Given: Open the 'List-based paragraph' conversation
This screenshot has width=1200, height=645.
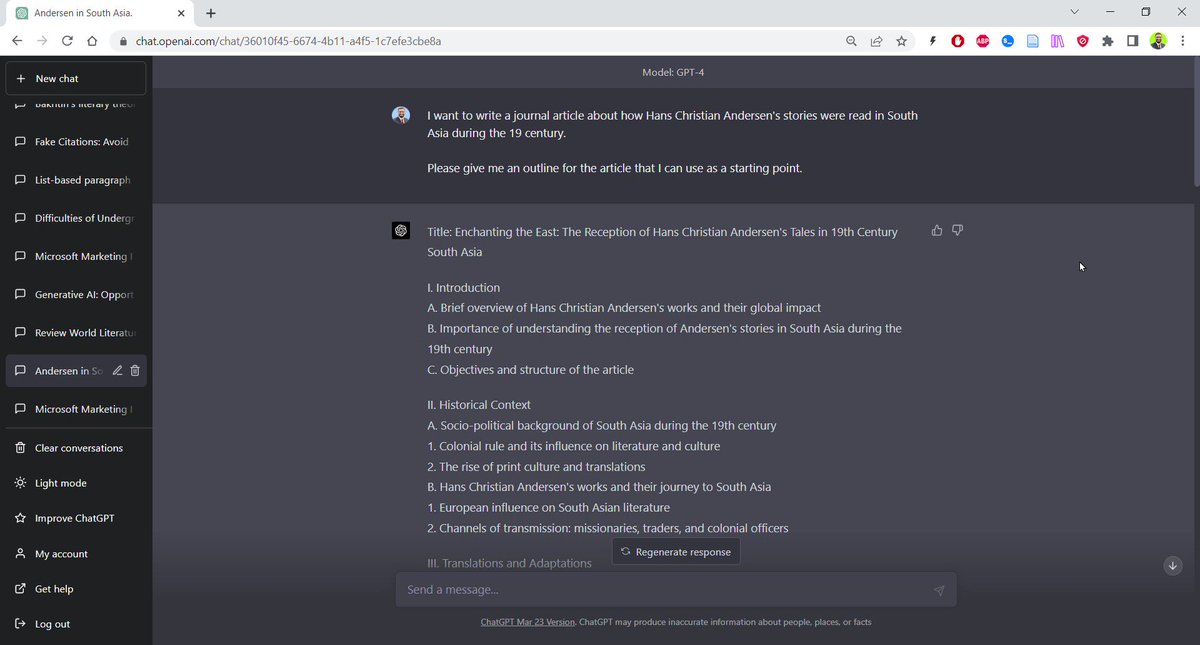Looking at the screenshot, I should [x=76, y=180].
